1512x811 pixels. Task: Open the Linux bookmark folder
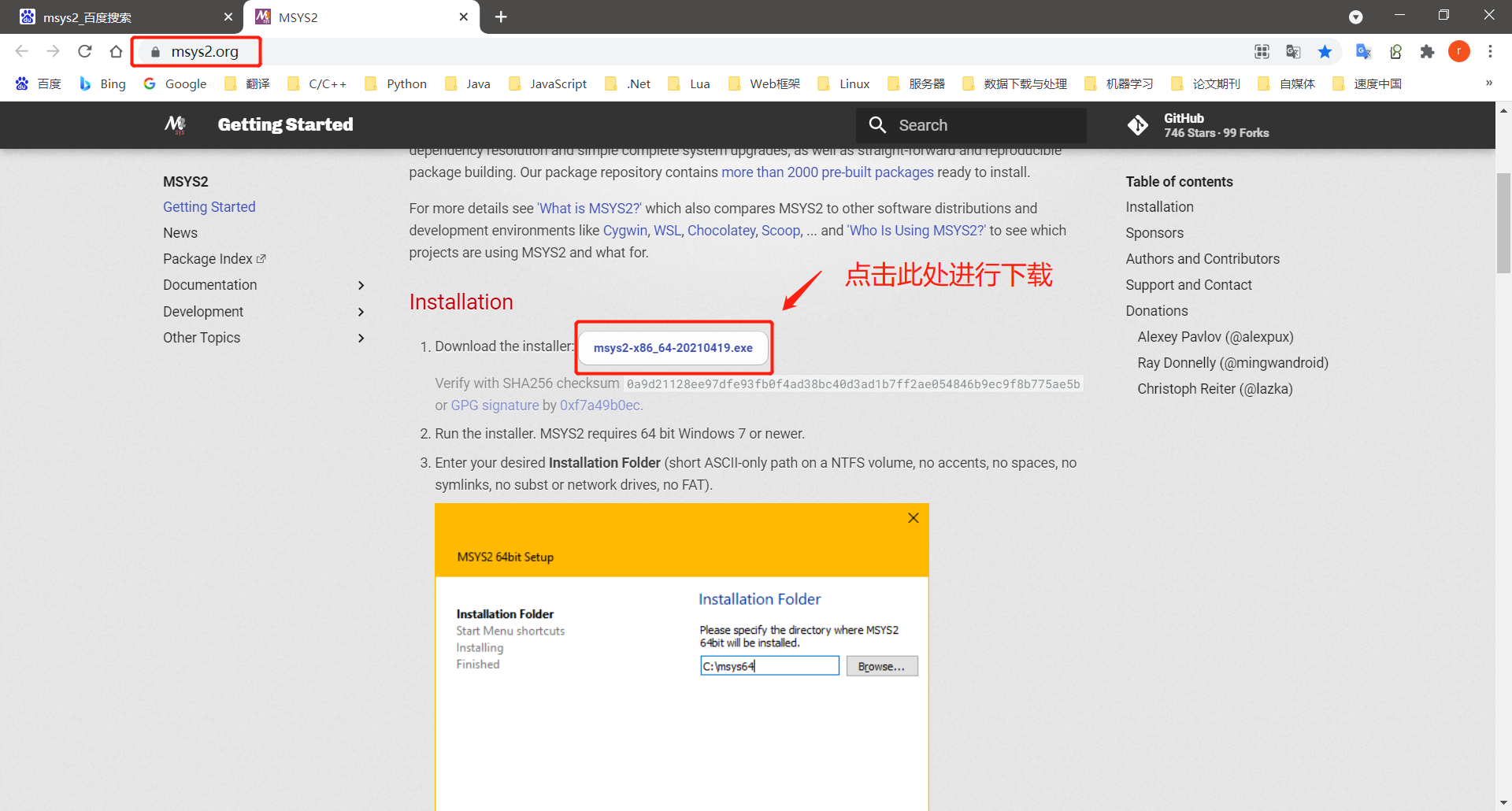tap(844, 83)
